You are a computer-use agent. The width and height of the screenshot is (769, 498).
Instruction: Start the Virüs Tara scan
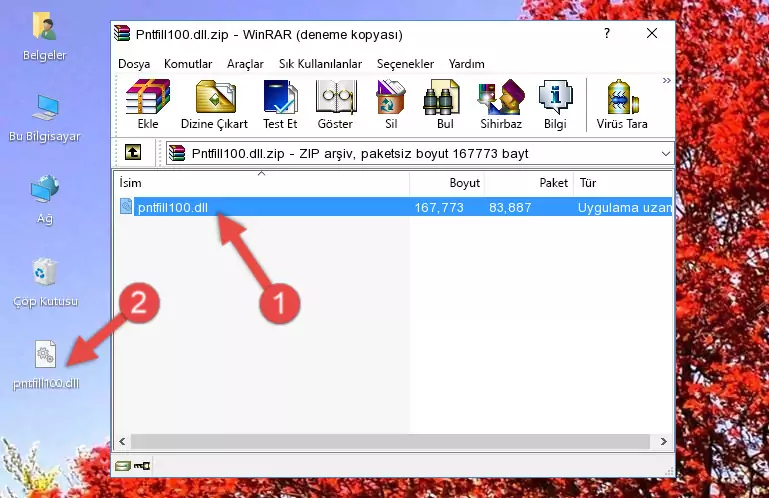pyautogui.click(x=622, y=105)
